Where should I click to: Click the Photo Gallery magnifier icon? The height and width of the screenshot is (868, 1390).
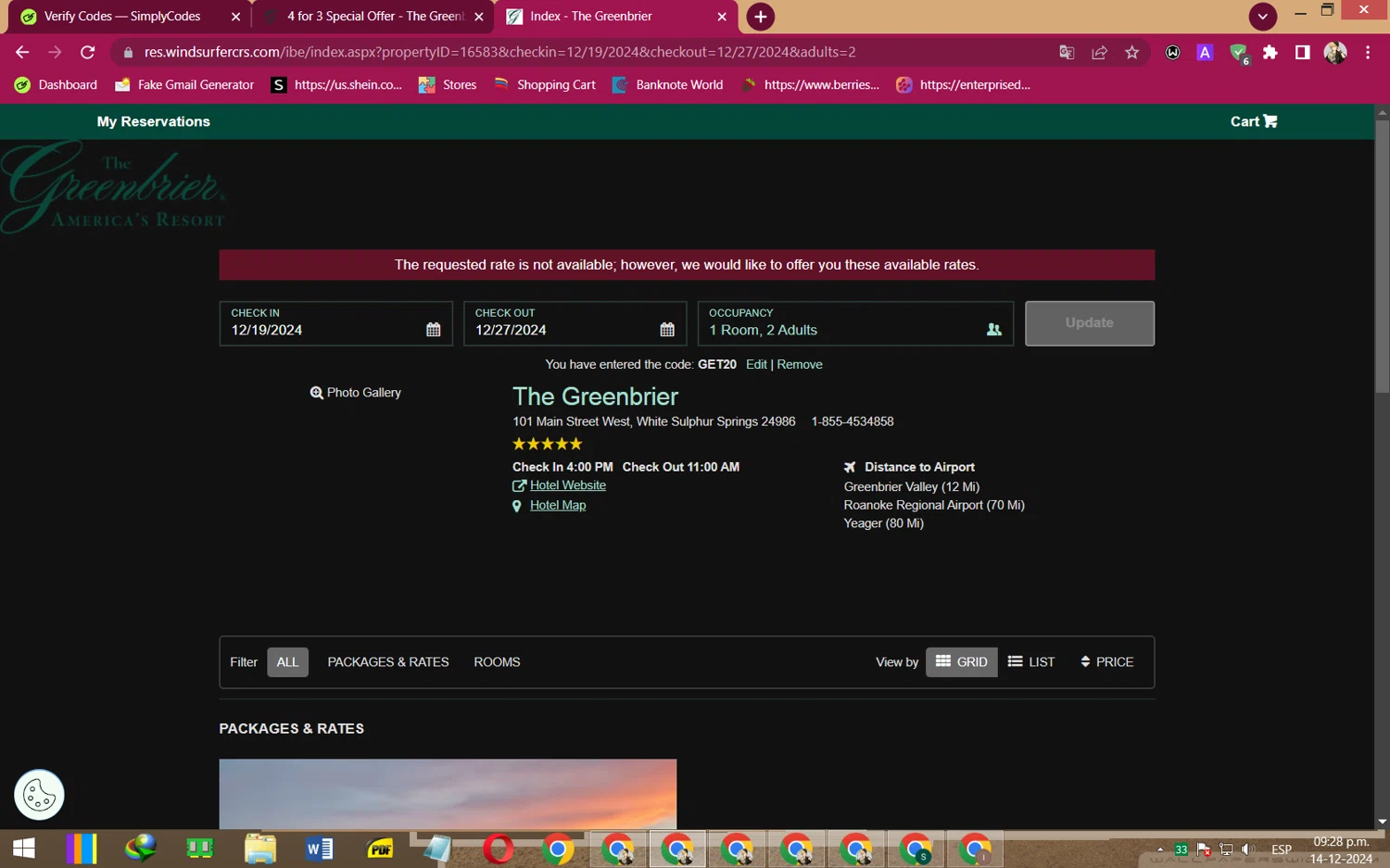click(316, 393)
